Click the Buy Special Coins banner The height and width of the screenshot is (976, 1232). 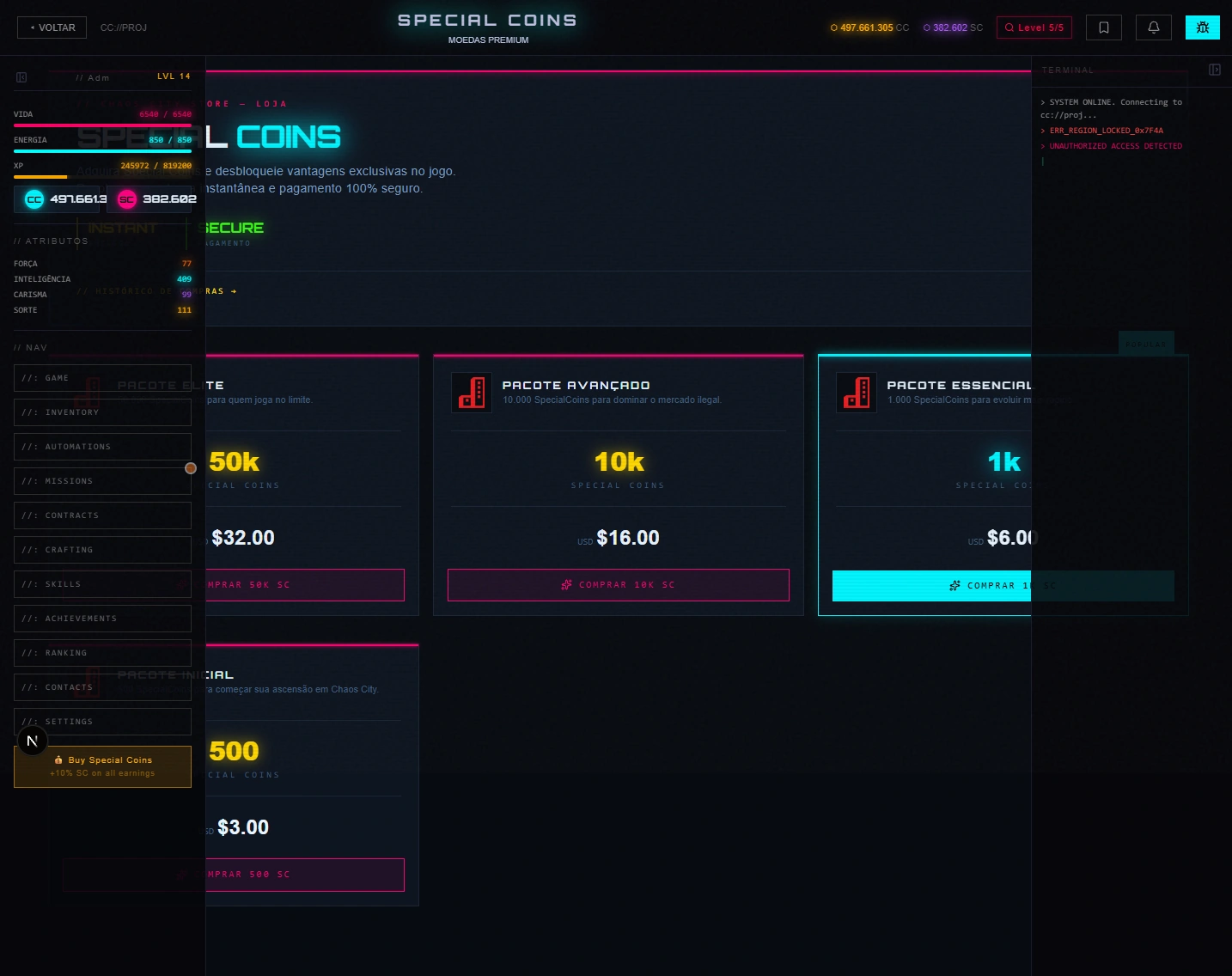[102, 766]
